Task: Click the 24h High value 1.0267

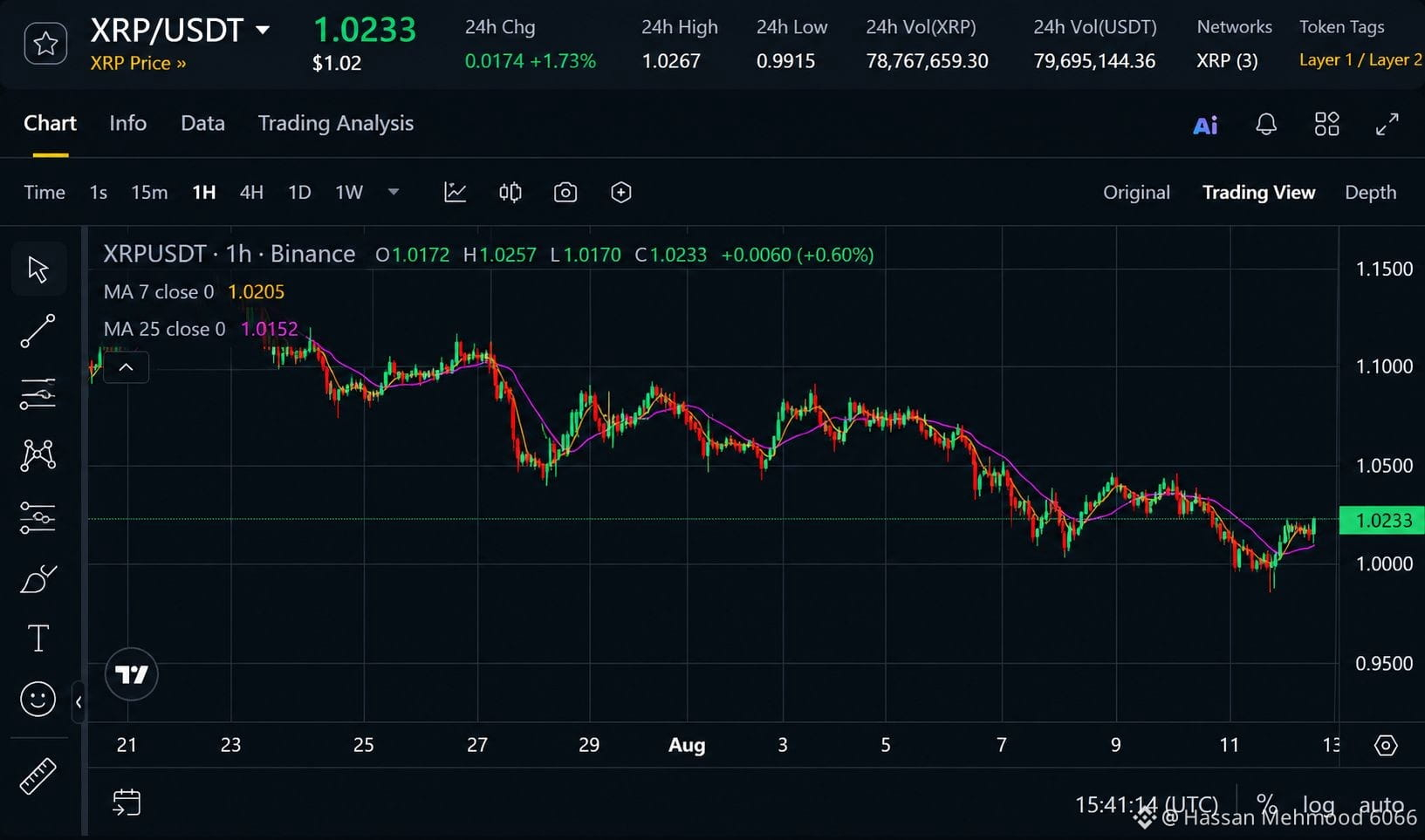Action: coord(671,61)
